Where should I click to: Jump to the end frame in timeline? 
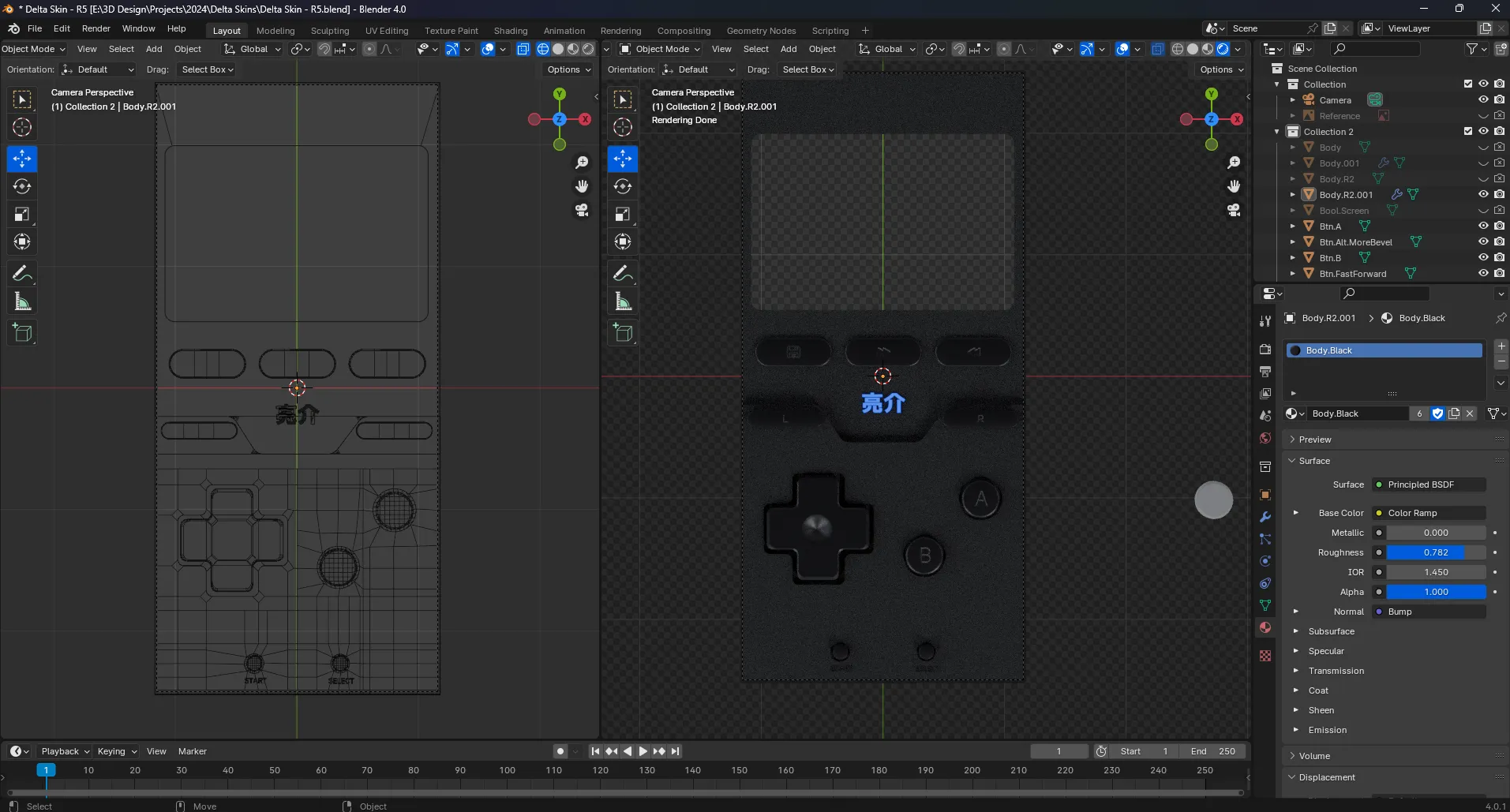pyautogui.click(x=675, y=750)
